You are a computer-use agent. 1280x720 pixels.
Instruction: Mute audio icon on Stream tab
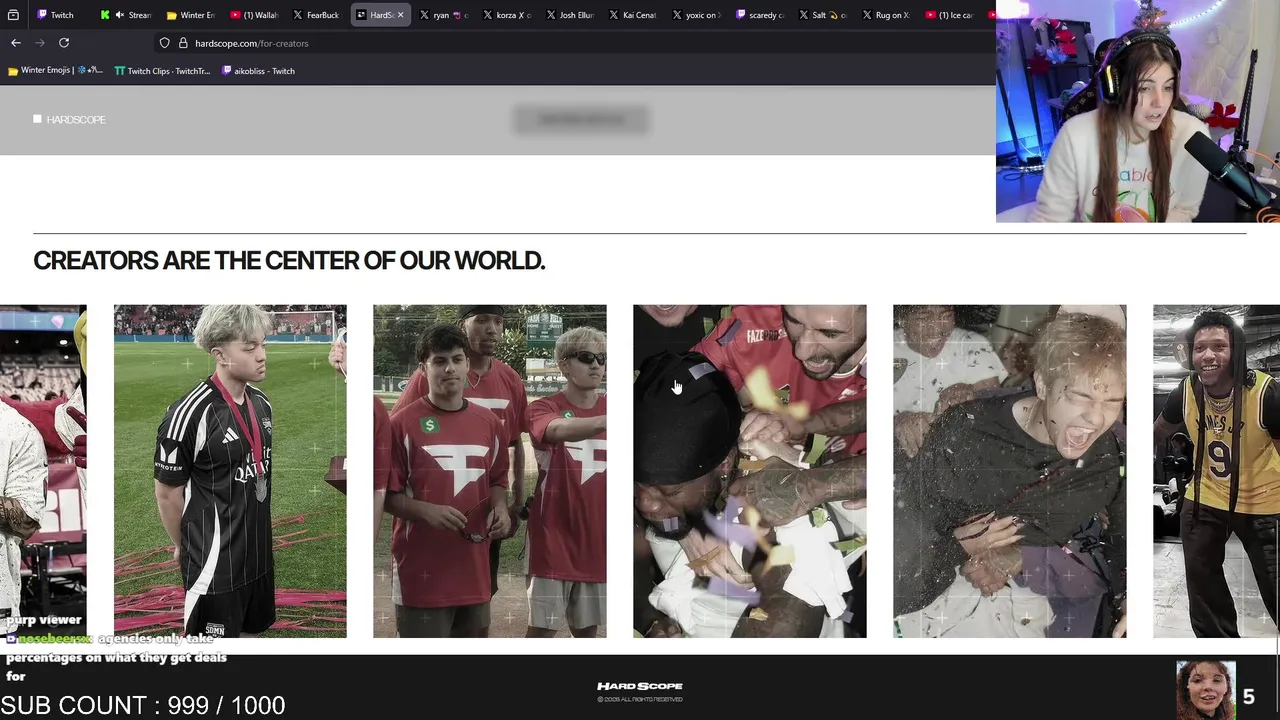click(x=120, y=15)
